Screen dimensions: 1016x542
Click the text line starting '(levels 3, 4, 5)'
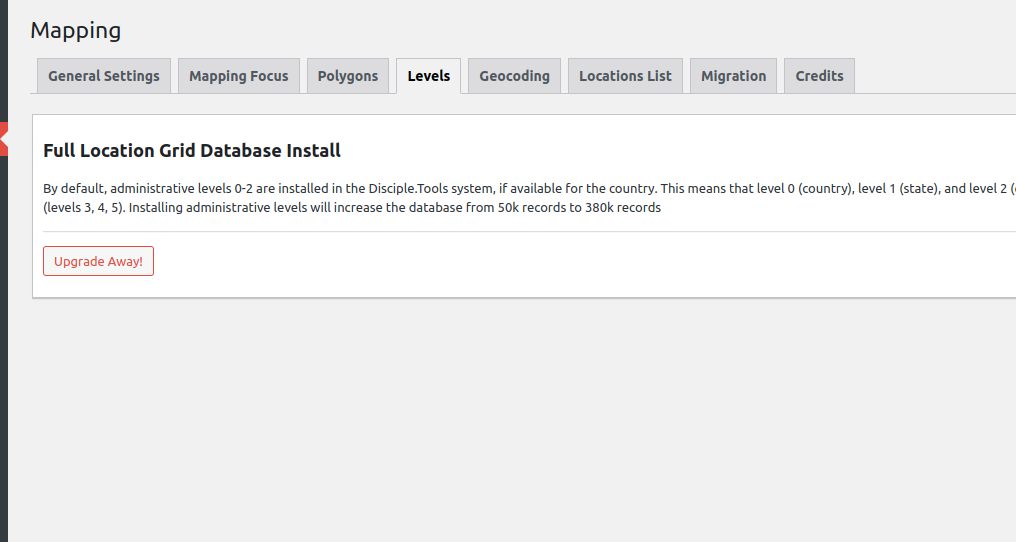pos(352,207)
